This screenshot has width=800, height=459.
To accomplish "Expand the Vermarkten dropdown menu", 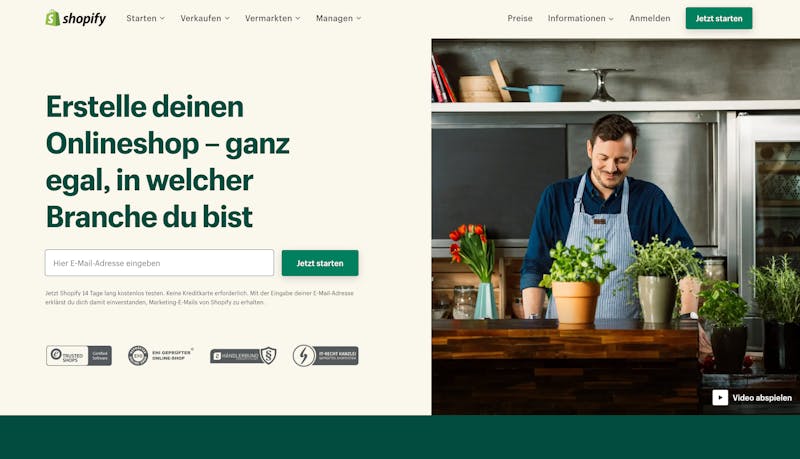I will pos(272,18).
